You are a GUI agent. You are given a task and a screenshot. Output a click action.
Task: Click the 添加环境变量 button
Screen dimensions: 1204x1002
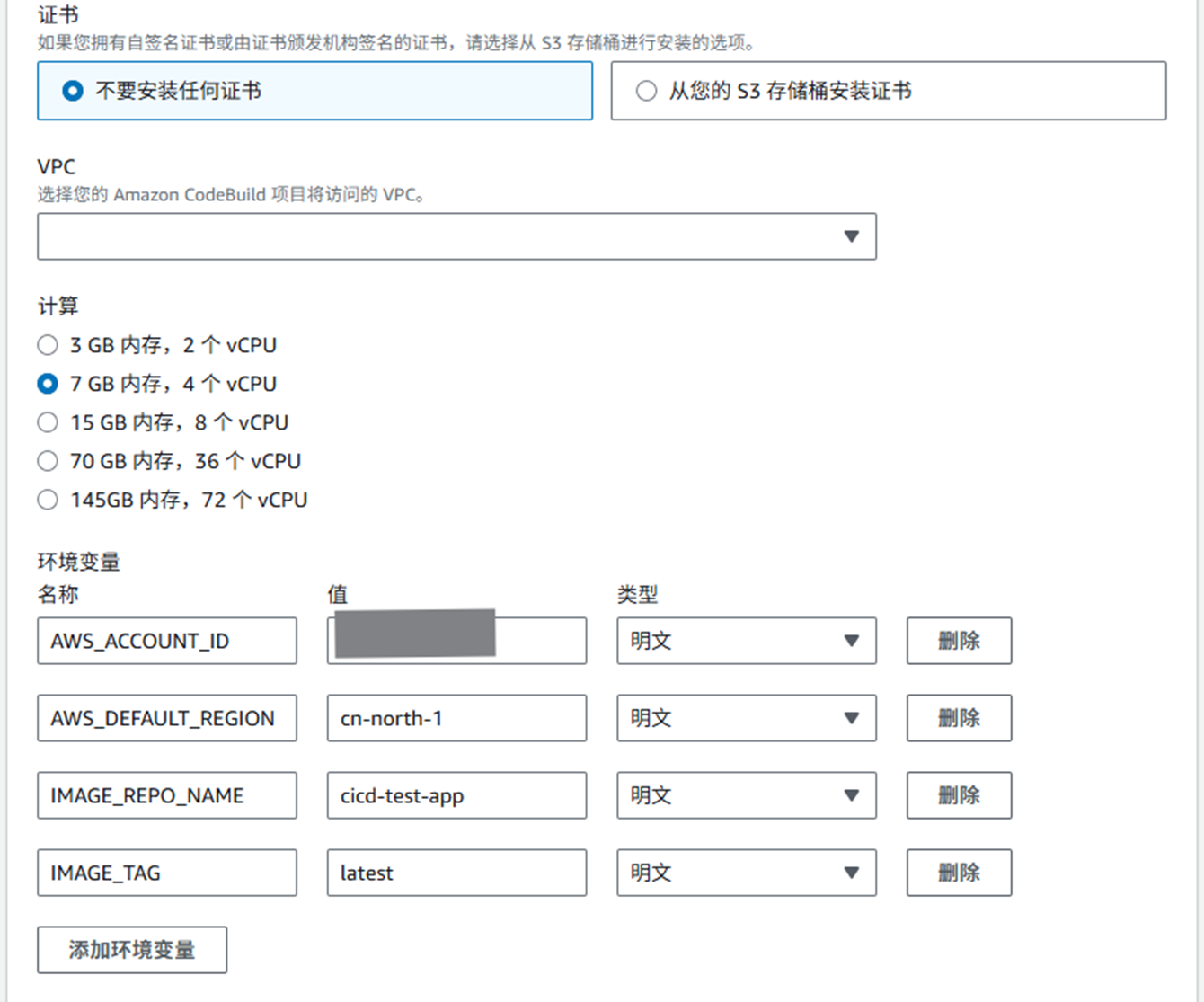pyautogui.click(x=132, y=950)
